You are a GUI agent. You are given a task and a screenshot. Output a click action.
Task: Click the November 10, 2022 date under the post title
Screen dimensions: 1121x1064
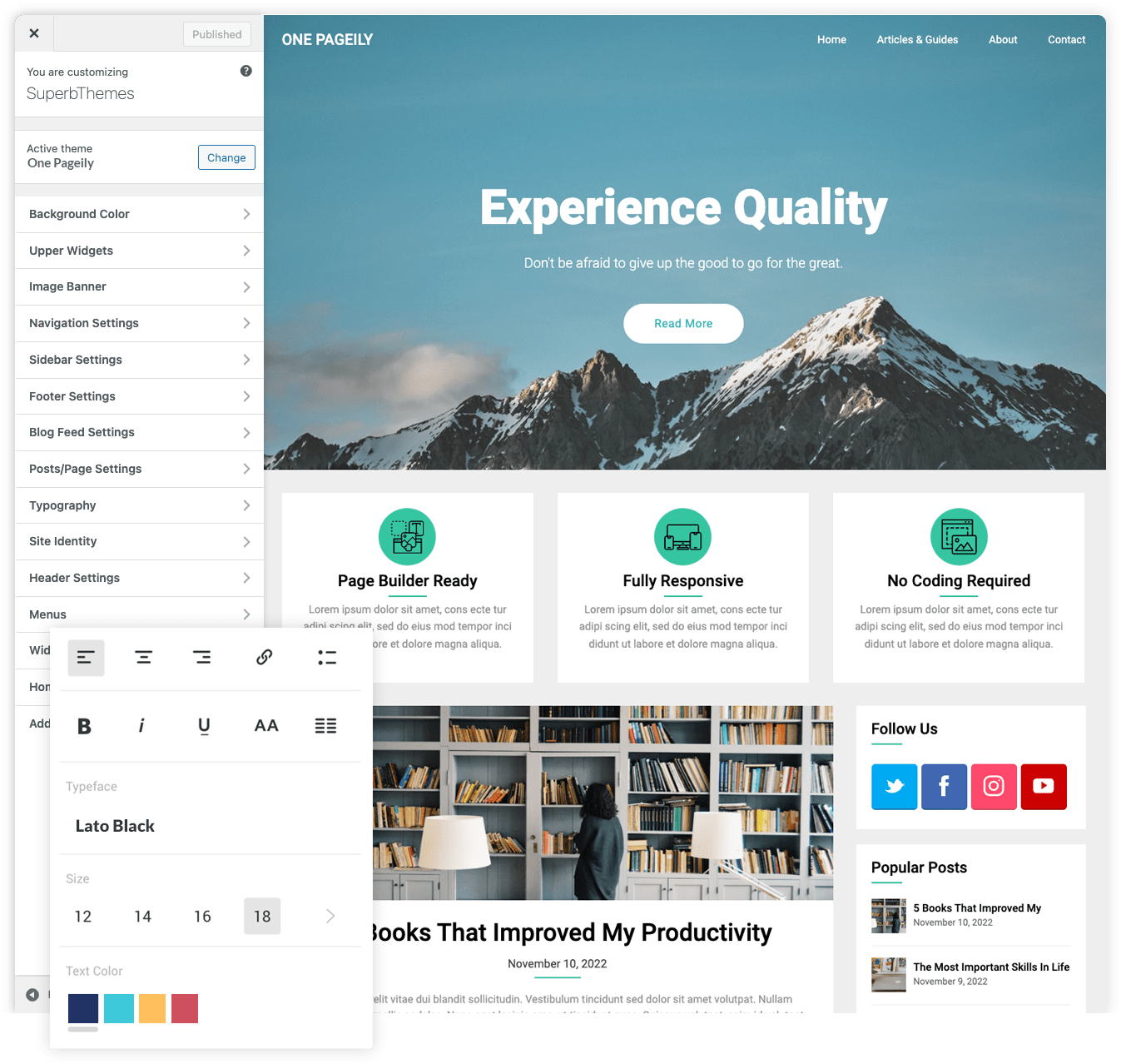coord(558,963)
